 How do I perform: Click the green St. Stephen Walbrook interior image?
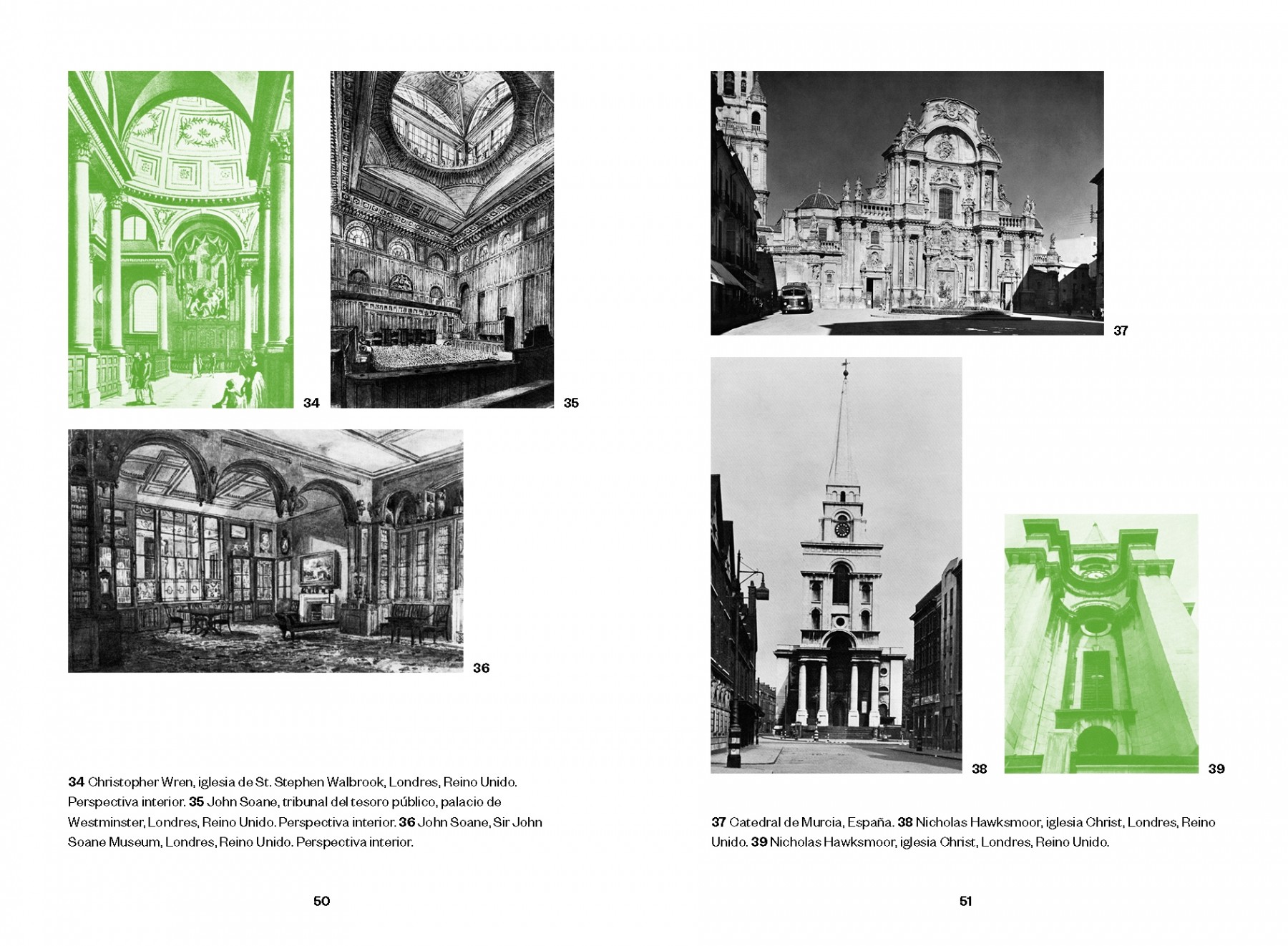[x=180, y=239]
